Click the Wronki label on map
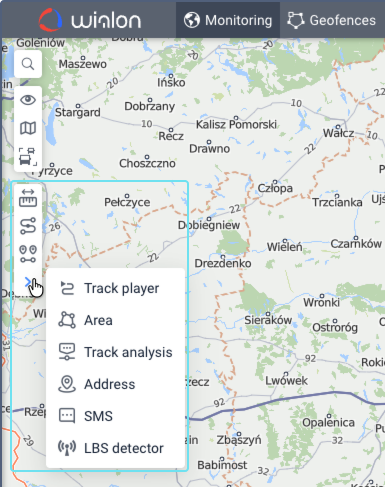This screenshot has height=487, width=385. click(321, 302)
